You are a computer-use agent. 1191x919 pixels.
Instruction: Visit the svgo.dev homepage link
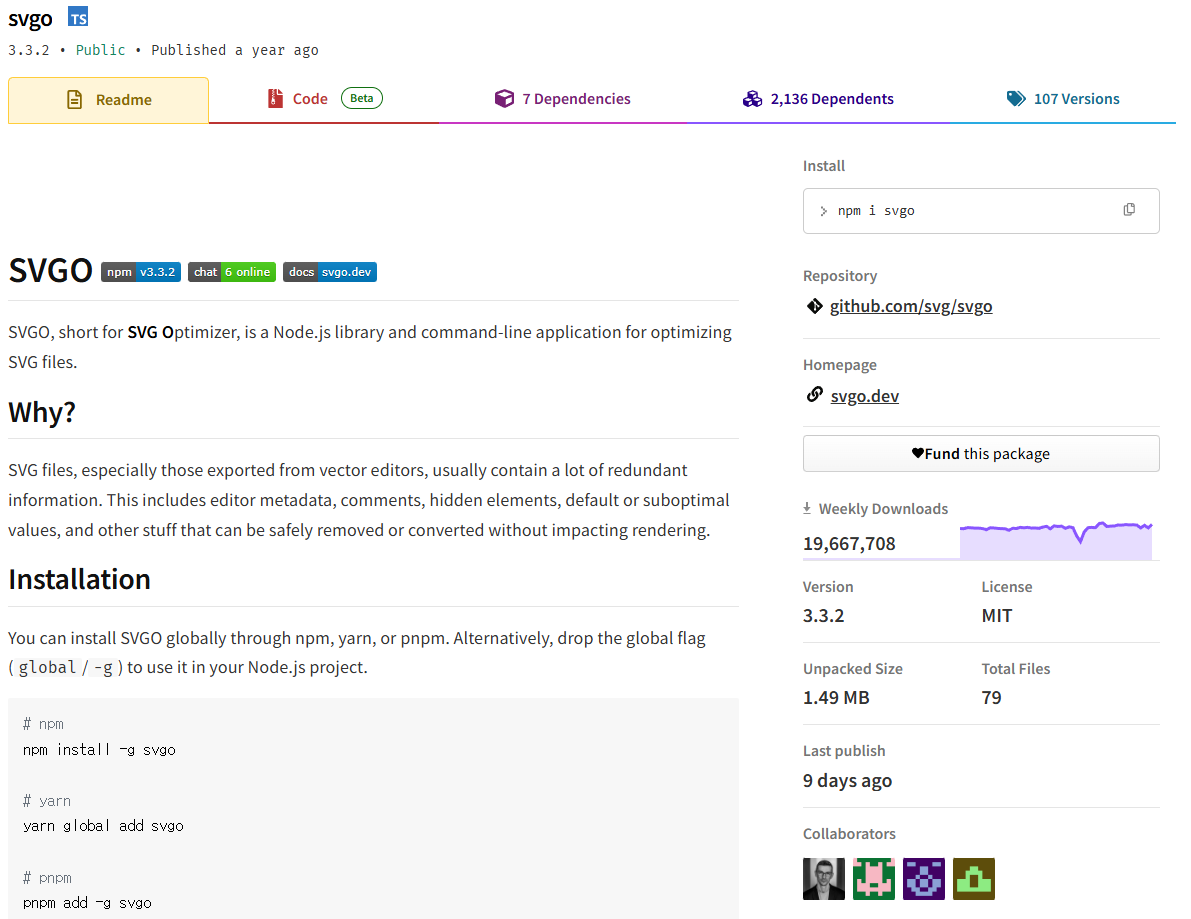[x=864, y=396]
